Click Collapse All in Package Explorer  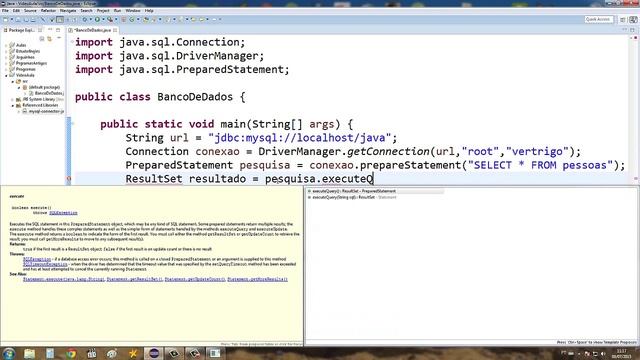pos(42,38)
